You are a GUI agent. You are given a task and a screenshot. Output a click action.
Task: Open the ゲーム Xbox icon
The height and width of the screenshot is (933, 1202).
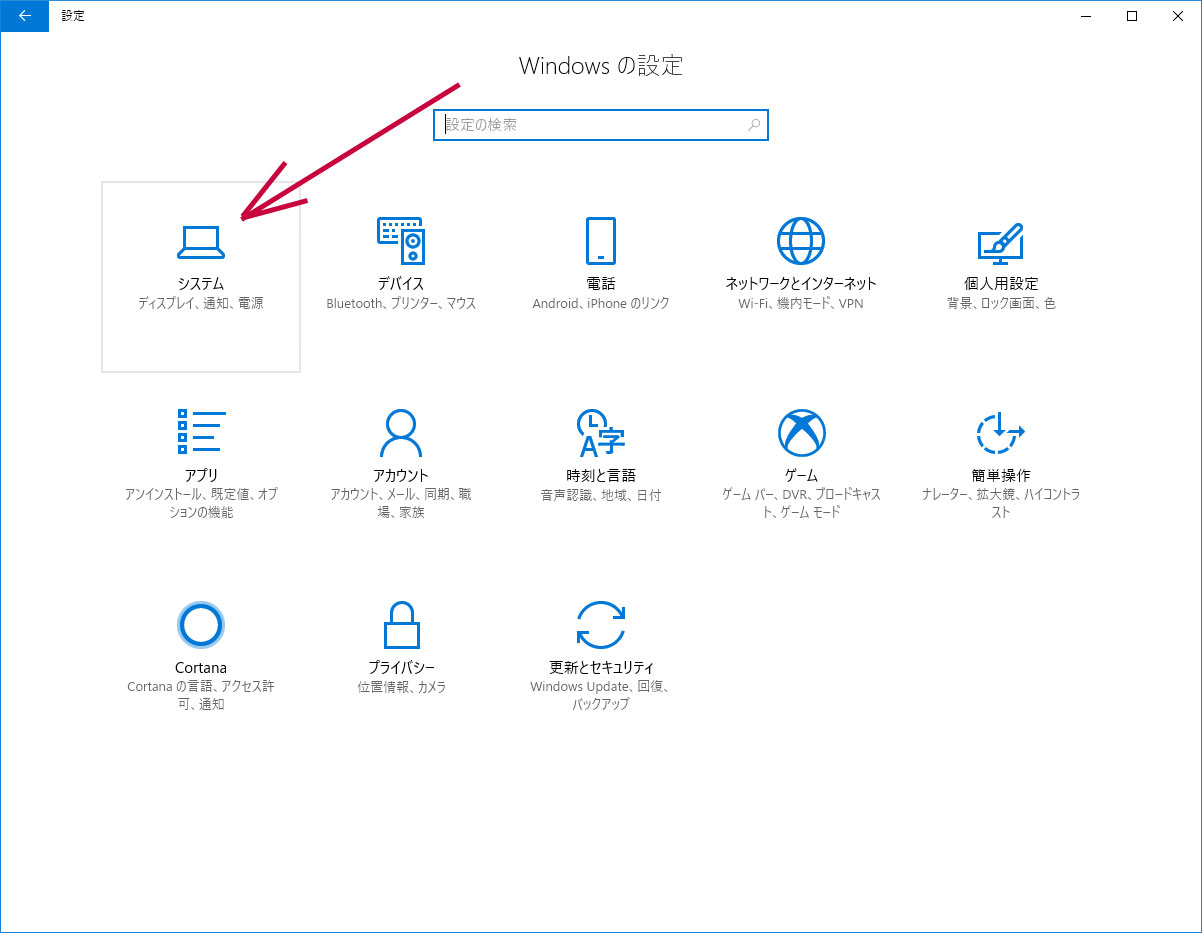pyautogui.click(x=801, y=432)
